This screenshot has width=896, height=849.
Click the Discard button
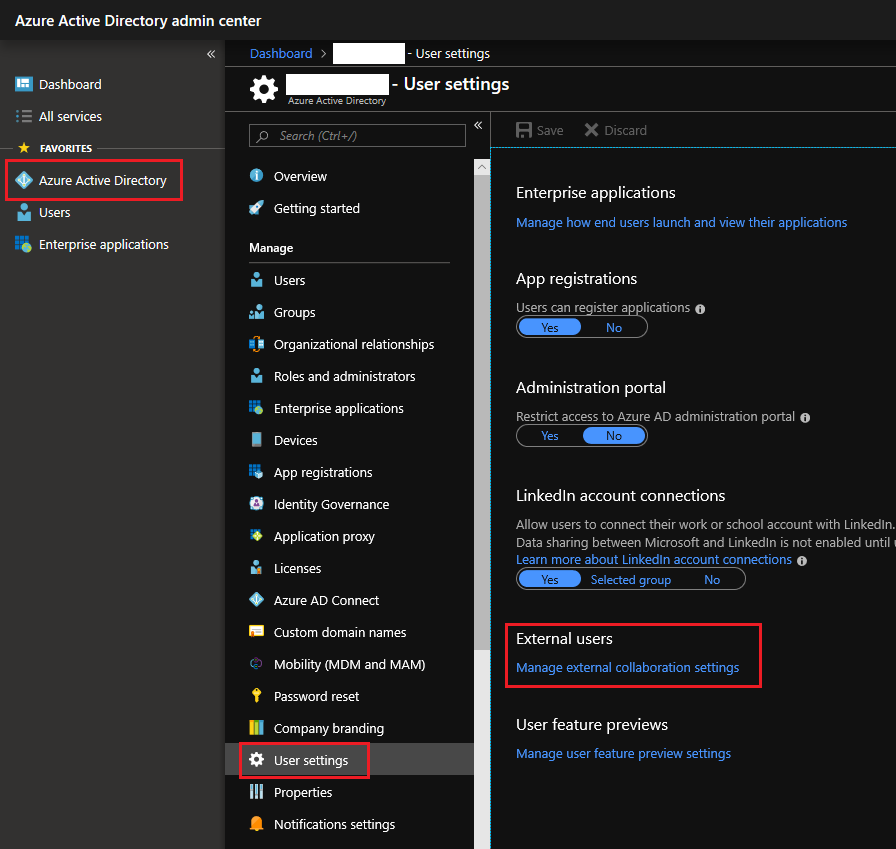pos(615,130)
